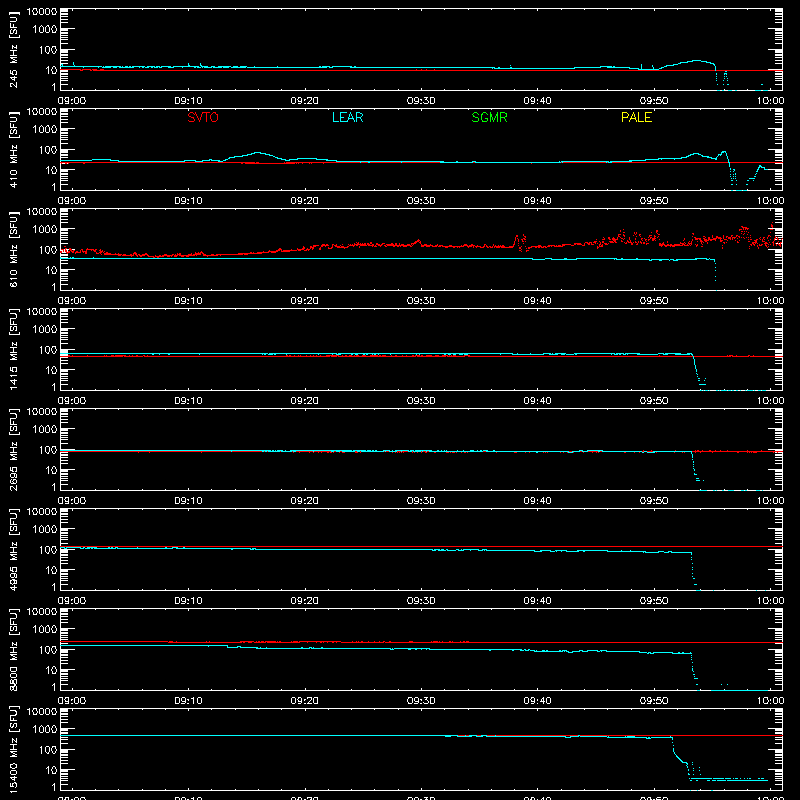Screen dimensions: 800x800
Task: Click the 100 tick label on 610 MHz axis
Action: (x=48, y=250)
